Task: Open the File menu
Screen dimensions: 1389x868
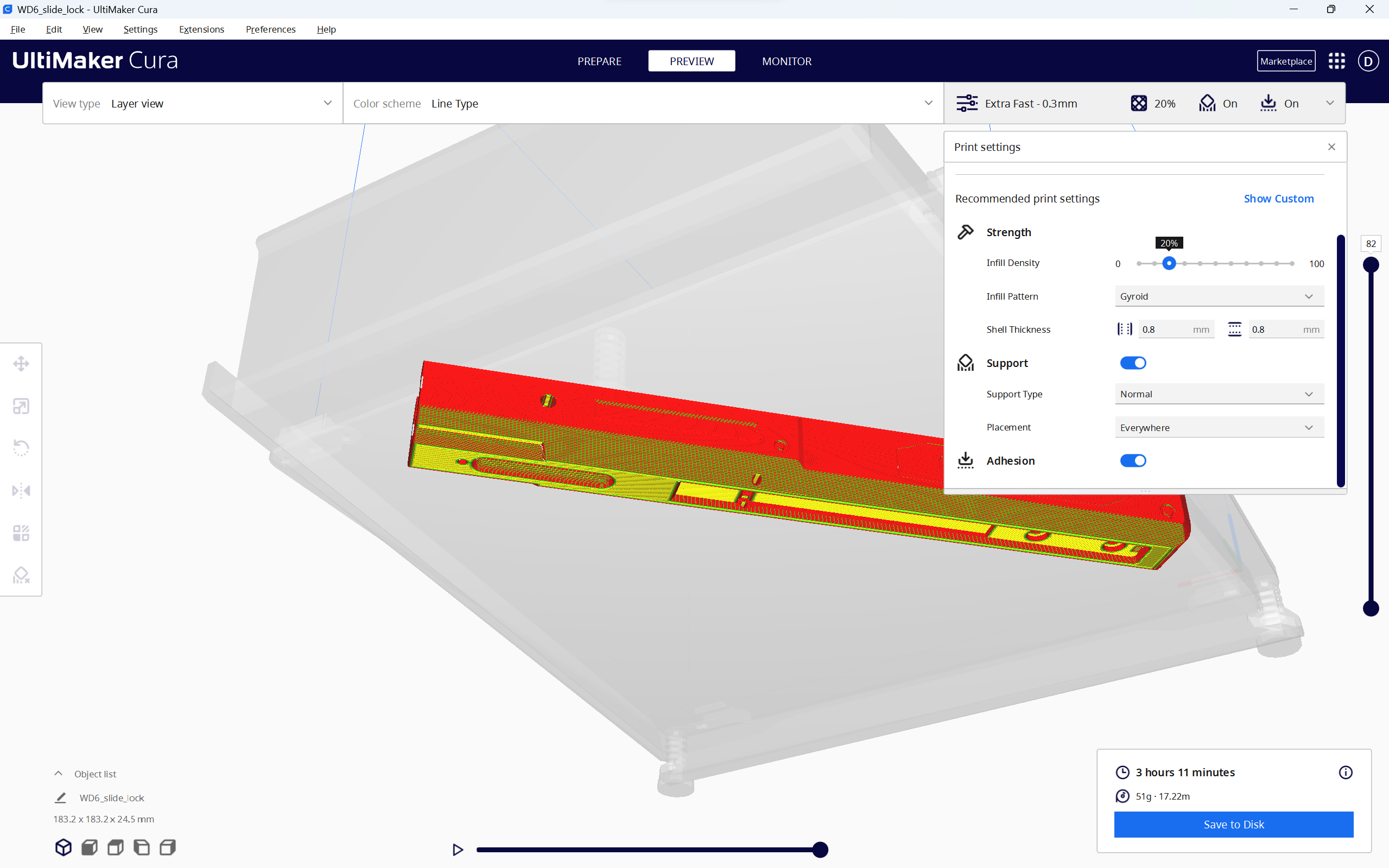Action: coord(18,29)
